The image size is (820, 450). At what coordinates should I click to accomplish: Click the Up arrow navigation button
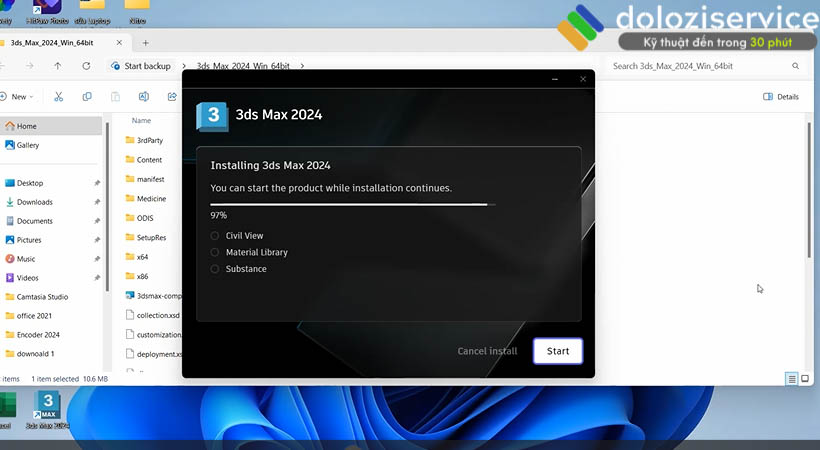click(x=58, y=66)
